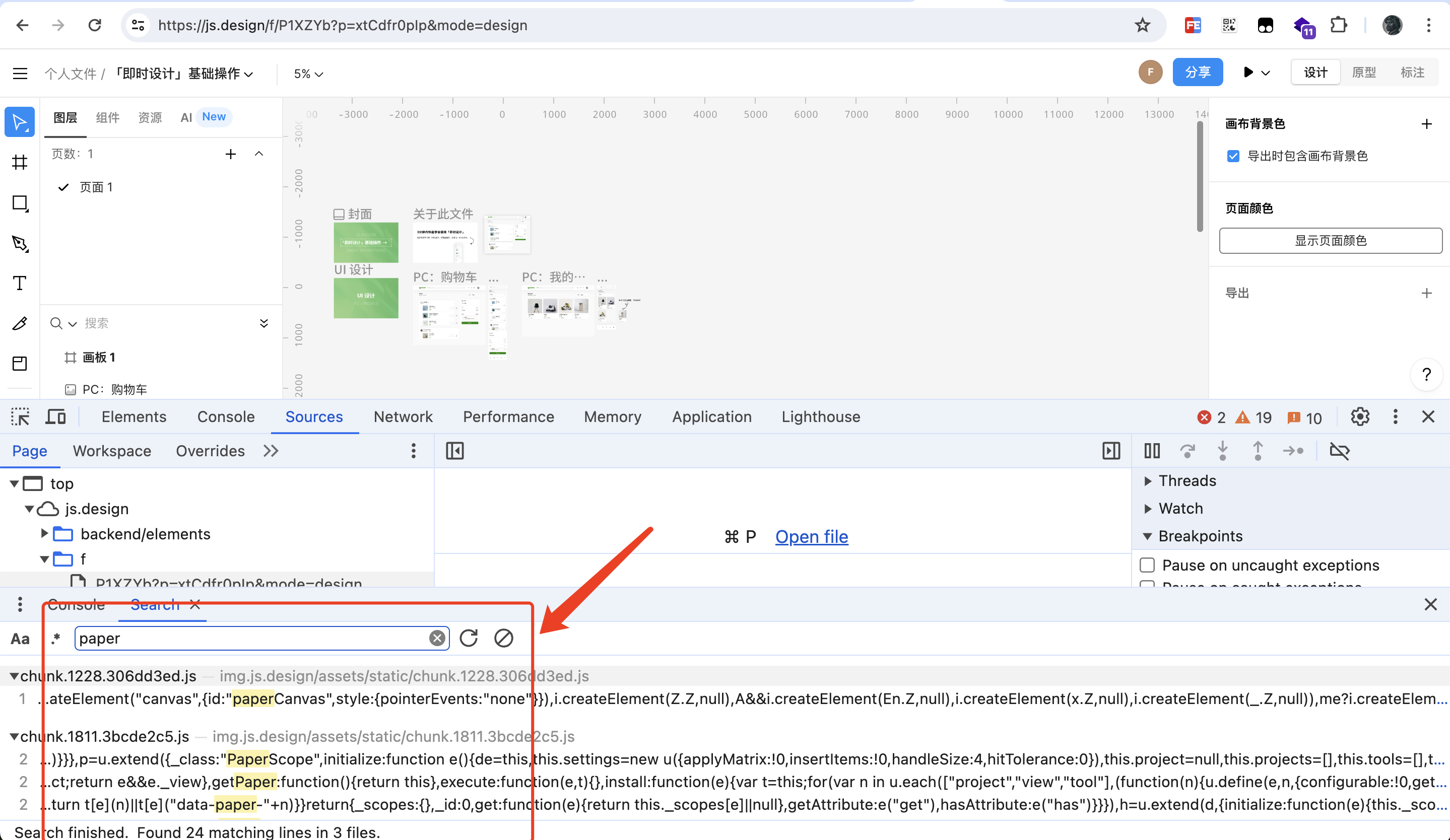
Task: Collapse the Breakpoints section
Action: (x=1148, y=537)
